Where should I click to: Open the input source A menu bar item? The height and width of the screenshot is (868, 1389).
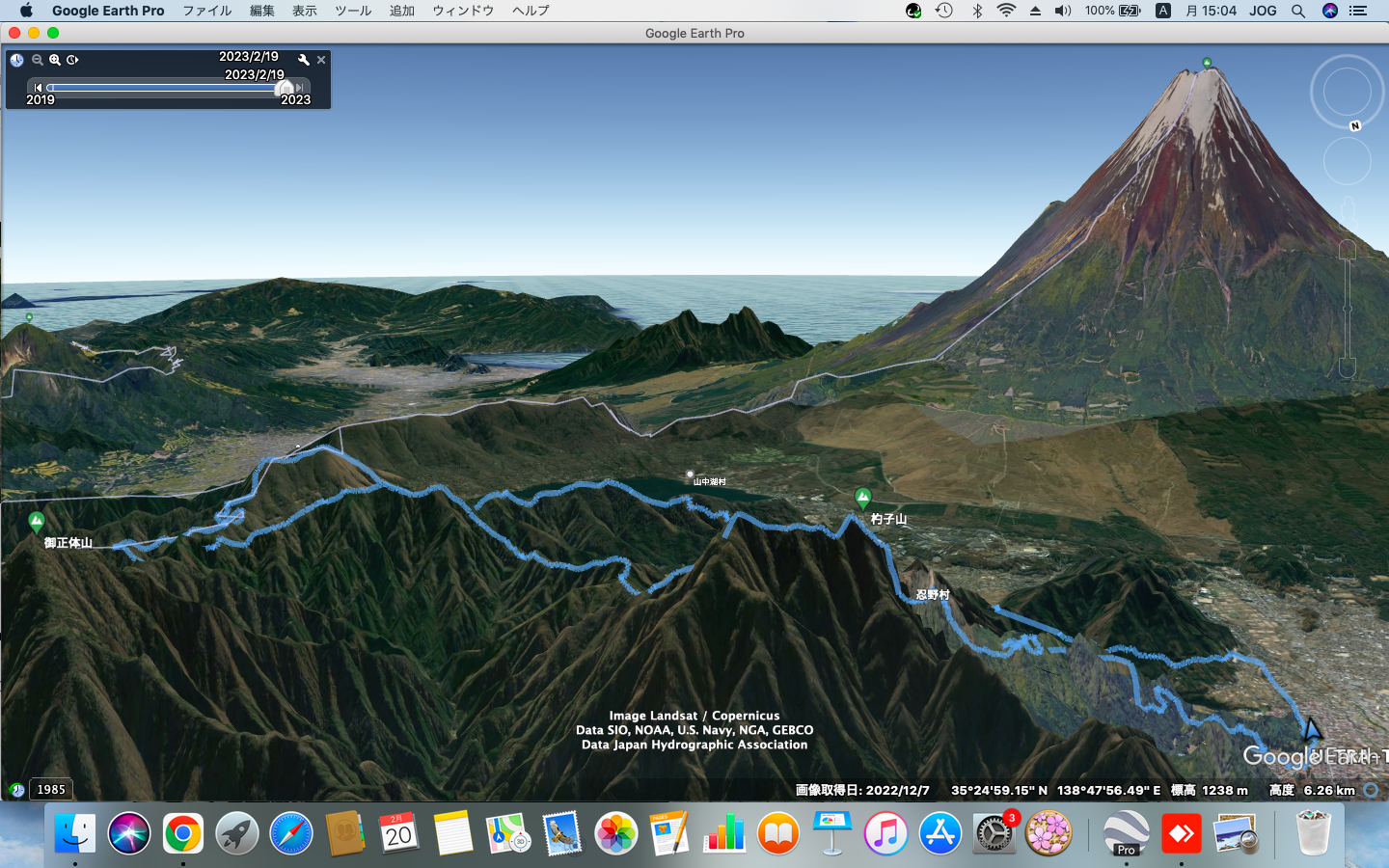point(1163,11)
